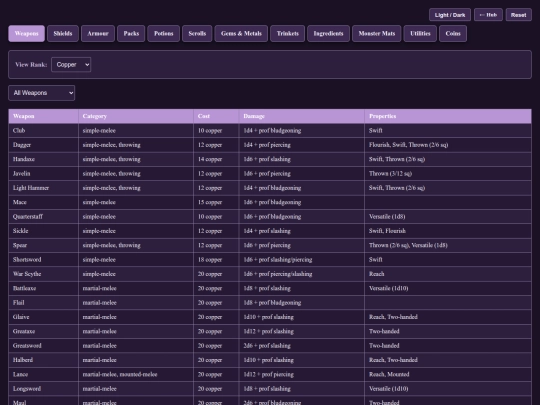Select the Weapons tab

coord(27,33)
